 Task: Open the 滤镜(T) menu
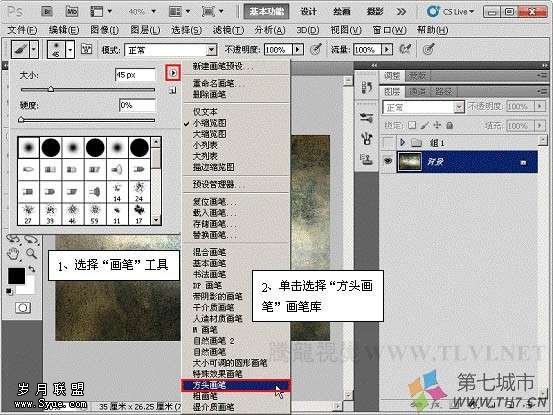[228, 30]
